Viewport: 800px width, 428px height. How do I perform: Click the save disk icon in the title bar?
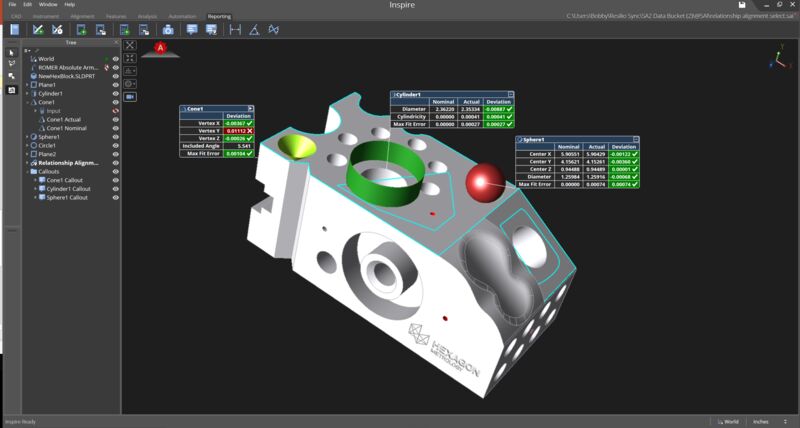coord(741,5)
